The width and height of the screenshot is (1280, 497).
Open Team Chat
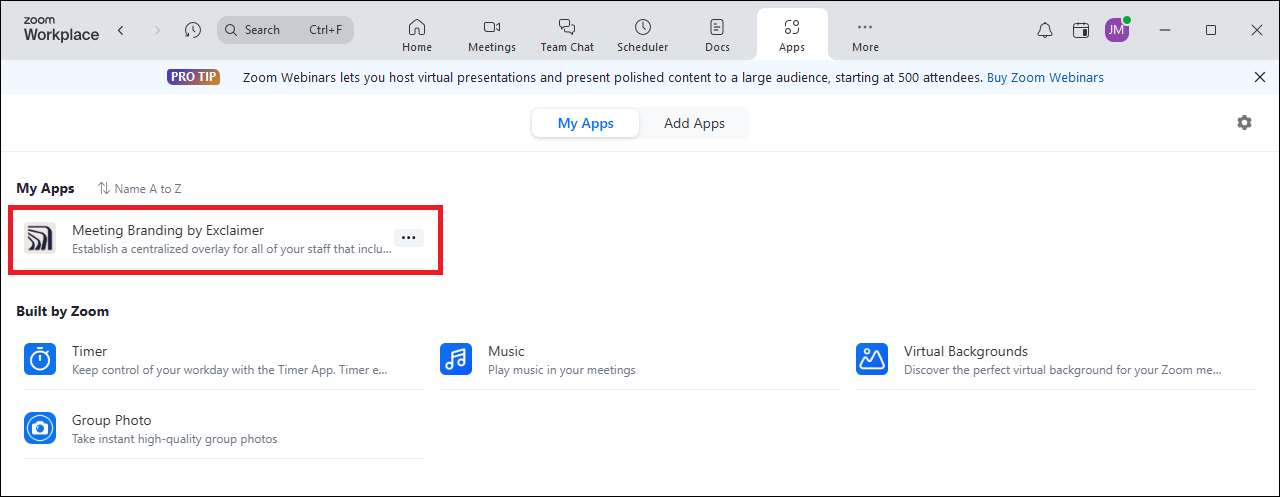coord(567,35)
